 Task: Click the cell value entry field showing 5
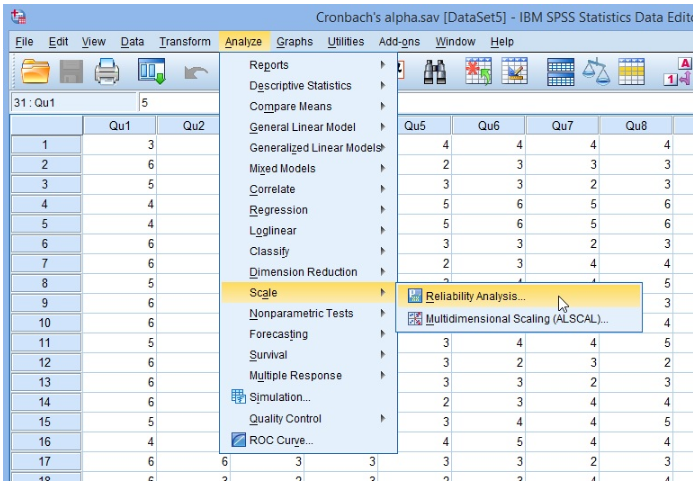click(x=179, y=103)
